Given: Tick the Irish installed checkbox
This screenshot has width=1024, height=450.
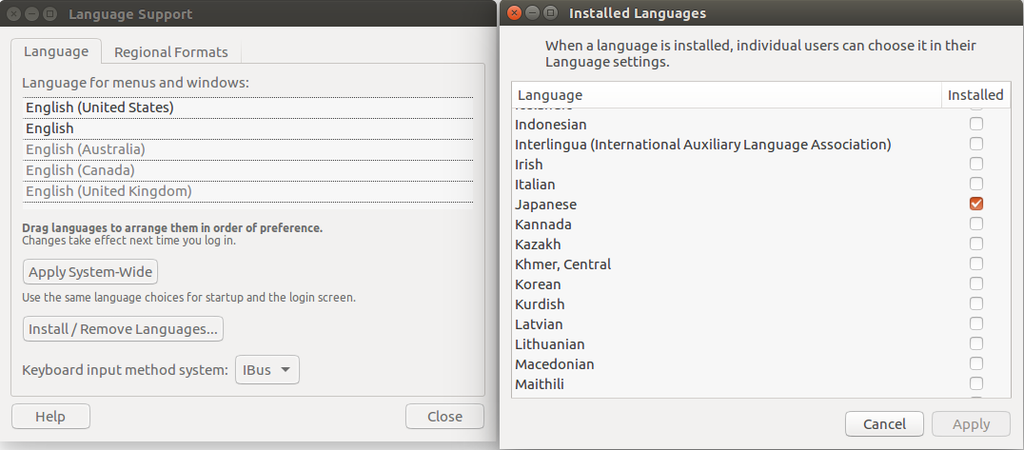Looking at the screenshot, I should [x=976, y=164].
